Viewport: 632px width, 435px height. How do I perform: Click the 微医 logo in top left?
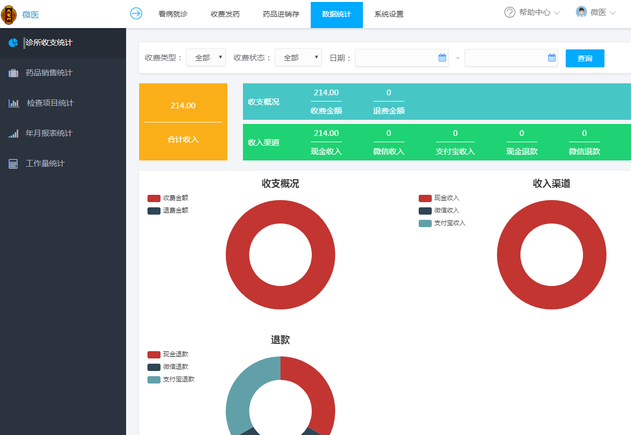coord(12,14)
